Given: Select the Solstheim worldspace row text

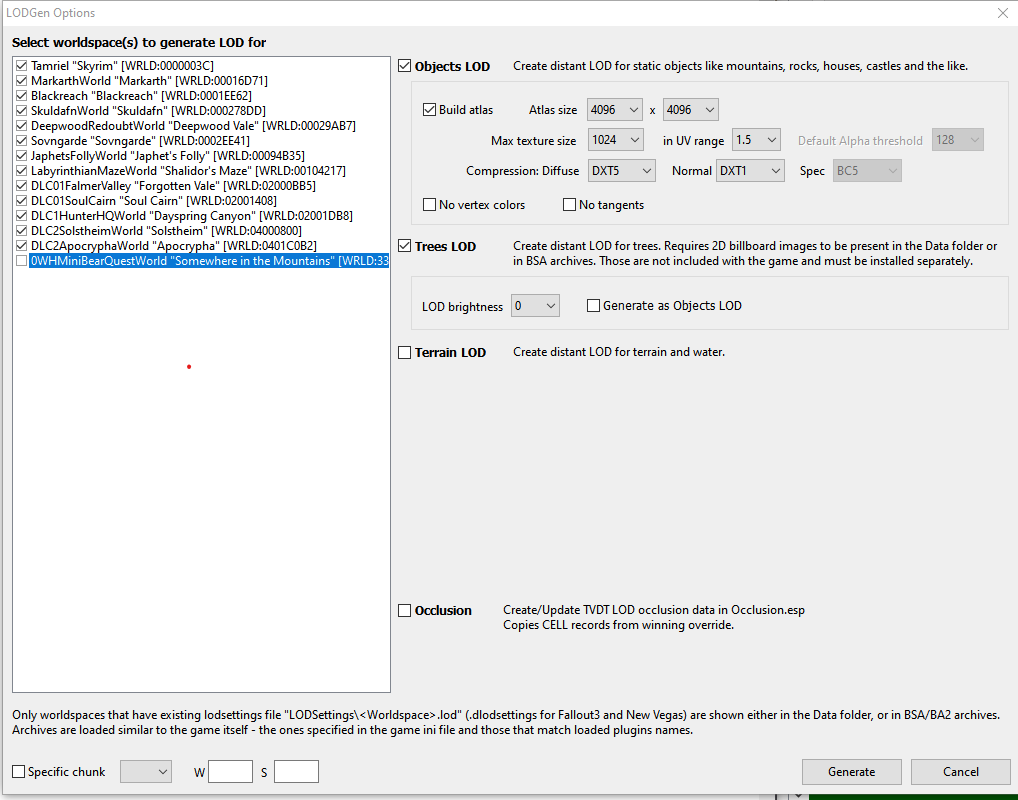Looking at the screenshot, I should click(166, 231).
